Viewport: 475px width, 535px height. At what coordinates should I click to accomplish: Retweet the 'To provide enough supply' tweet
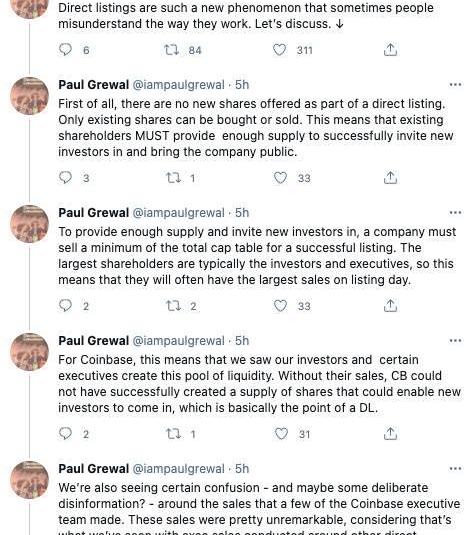[x=173, y=306]
